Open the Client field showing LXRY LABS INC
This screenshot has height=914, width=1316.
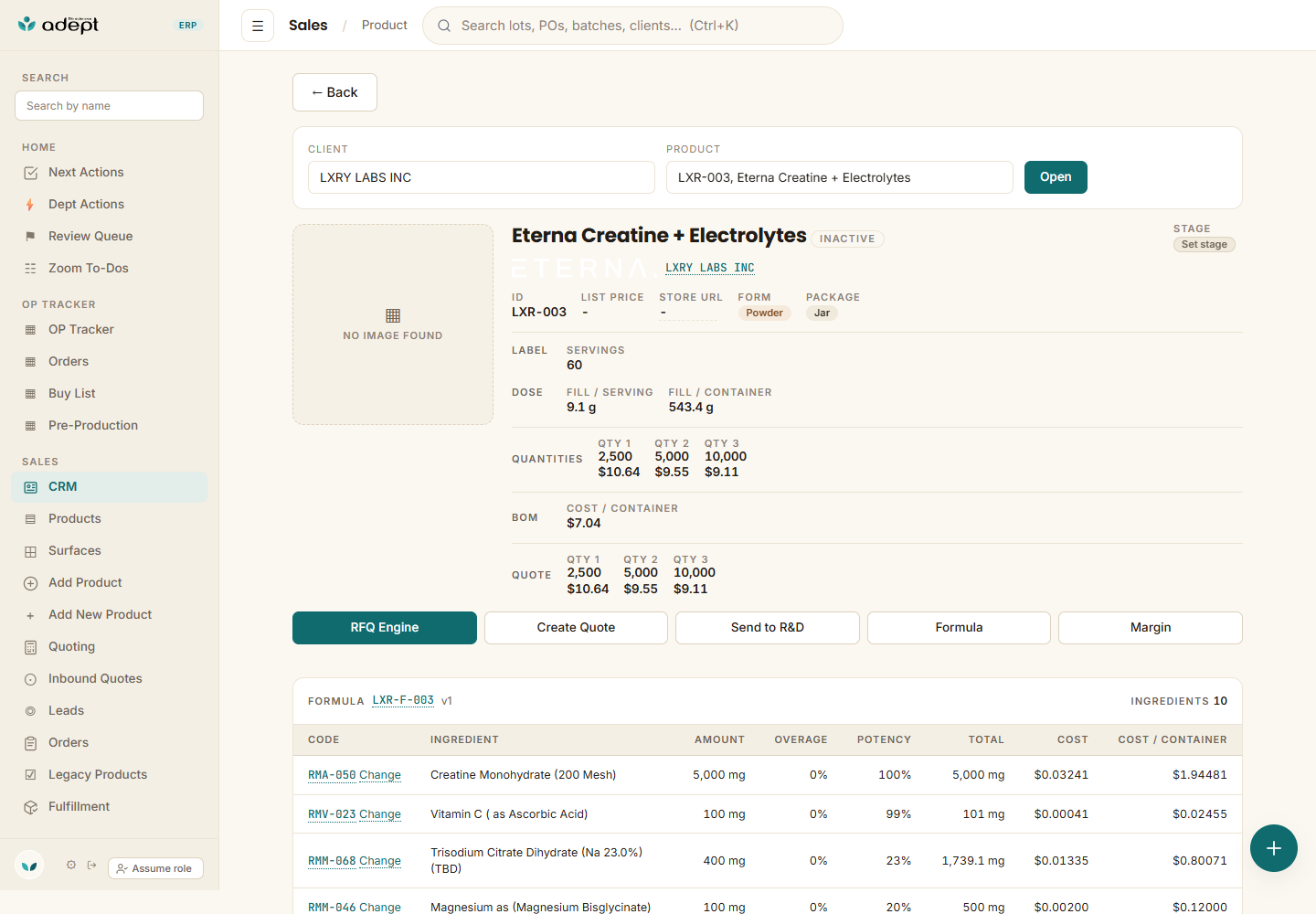coord(482,177)
